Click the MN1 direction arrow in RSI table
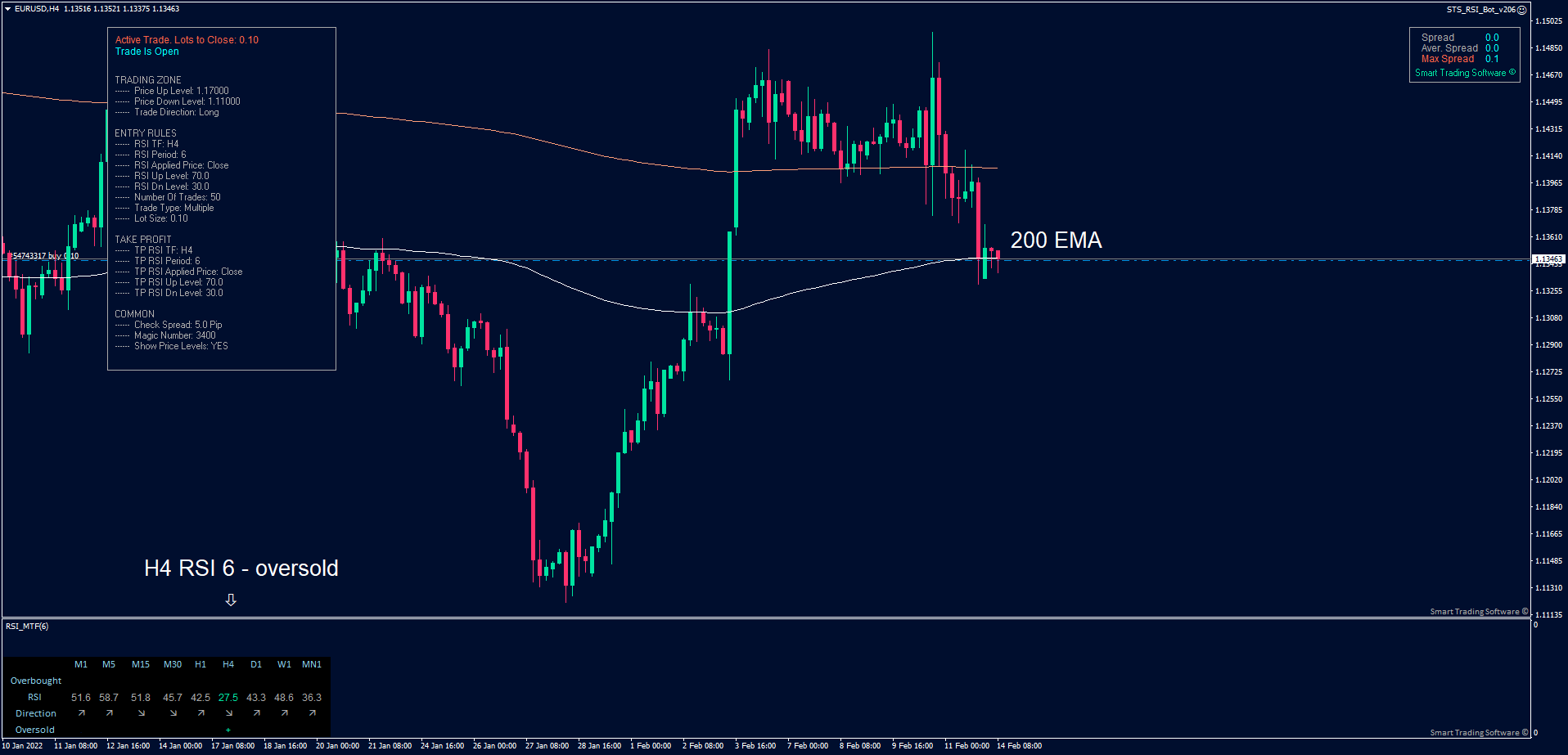Image resolution: width=1568 pixels, height=755 pixels. point(312,713)
